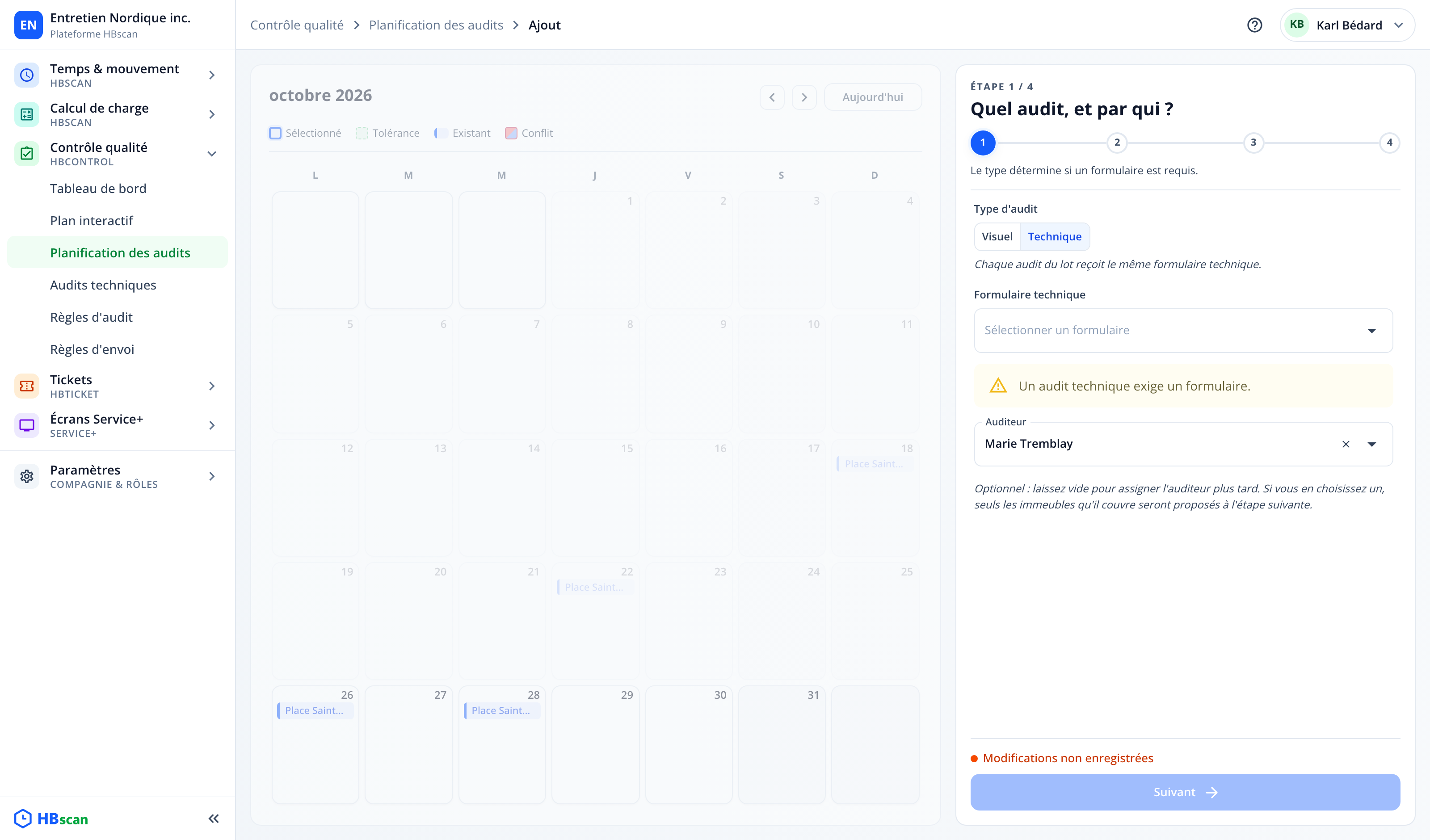1430x840 pixels.
Task: Click the EN company badge icon
Action: [28, 25]
